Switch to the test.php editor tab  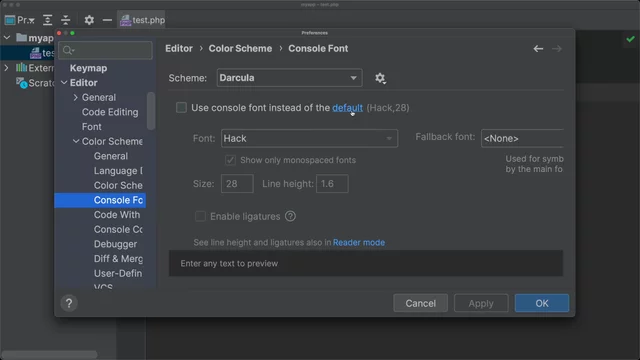(142, 20)
